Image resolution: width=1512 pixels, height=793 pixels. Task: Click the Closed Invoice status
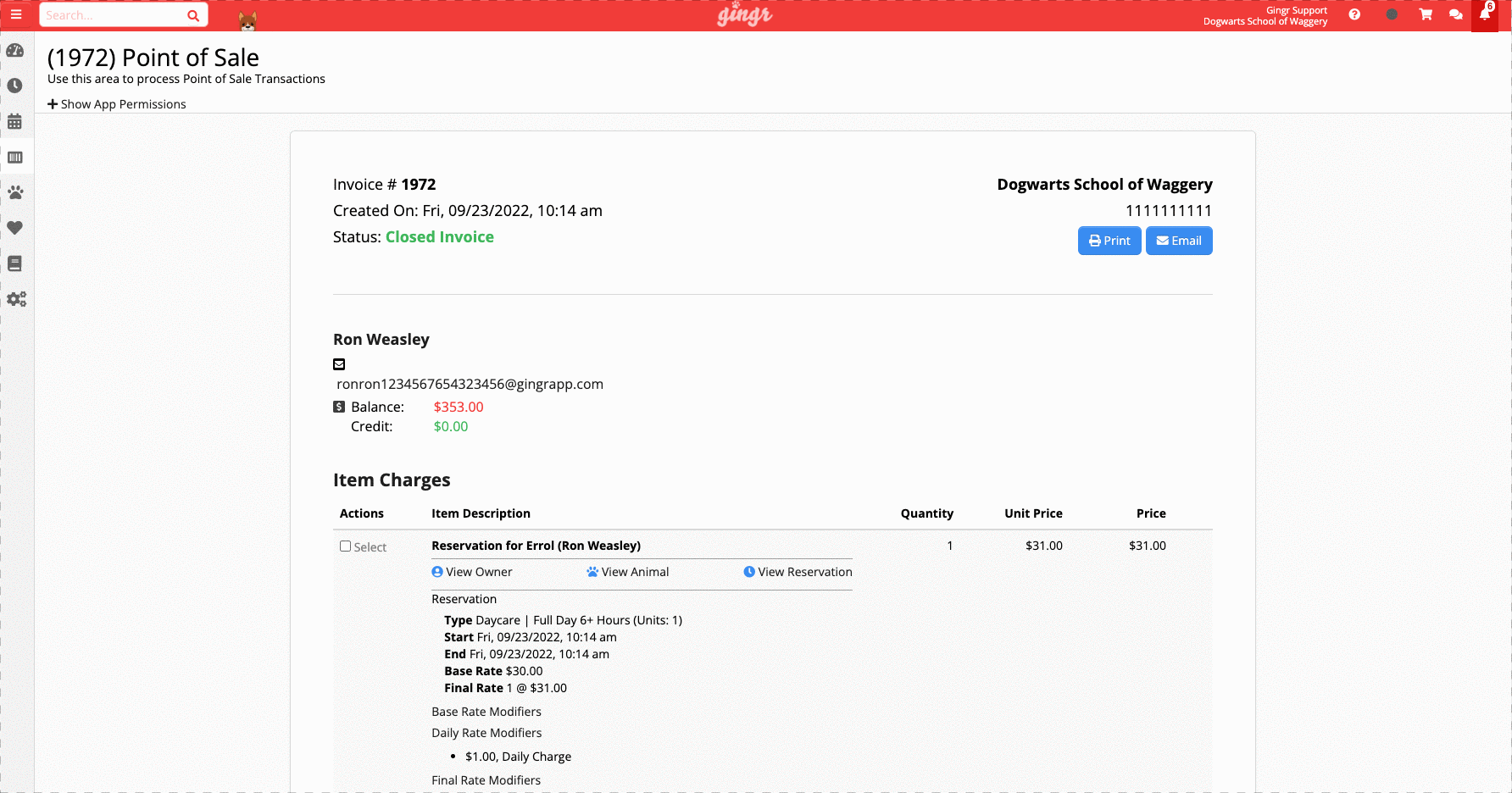pyautogui.click(x=440, y=237)
